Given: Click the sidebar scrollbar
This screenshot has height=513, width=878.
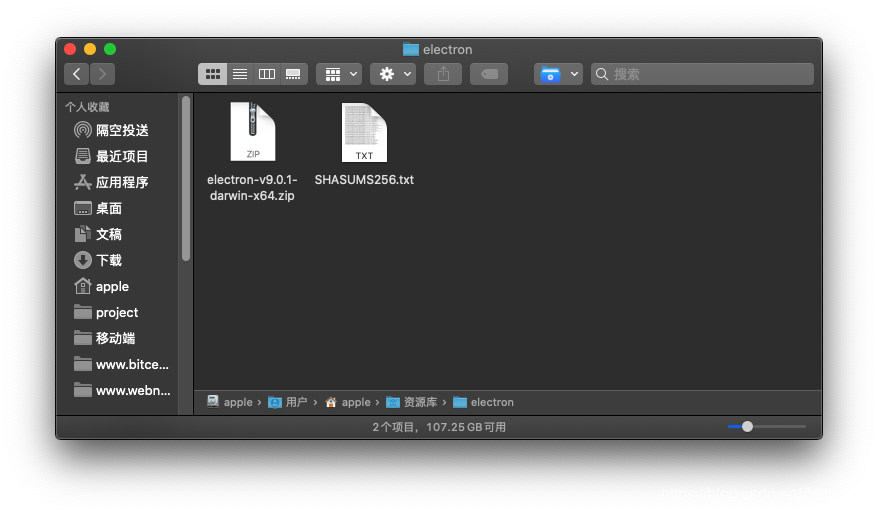Looking at the screenshot, I should pyautogui.click(x=186, y=178).
